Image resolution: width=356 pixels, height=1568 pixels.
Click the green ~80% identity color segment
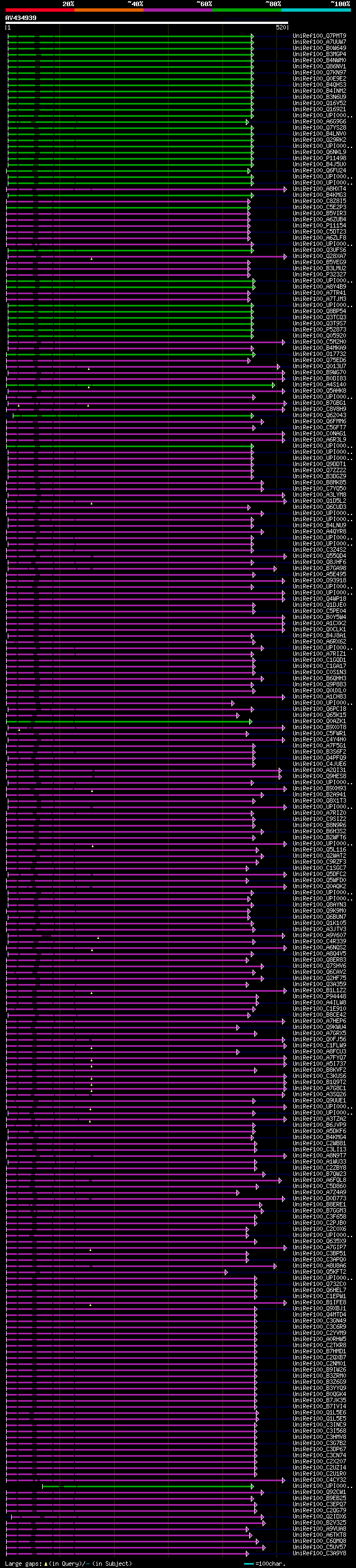pos(247,10)
